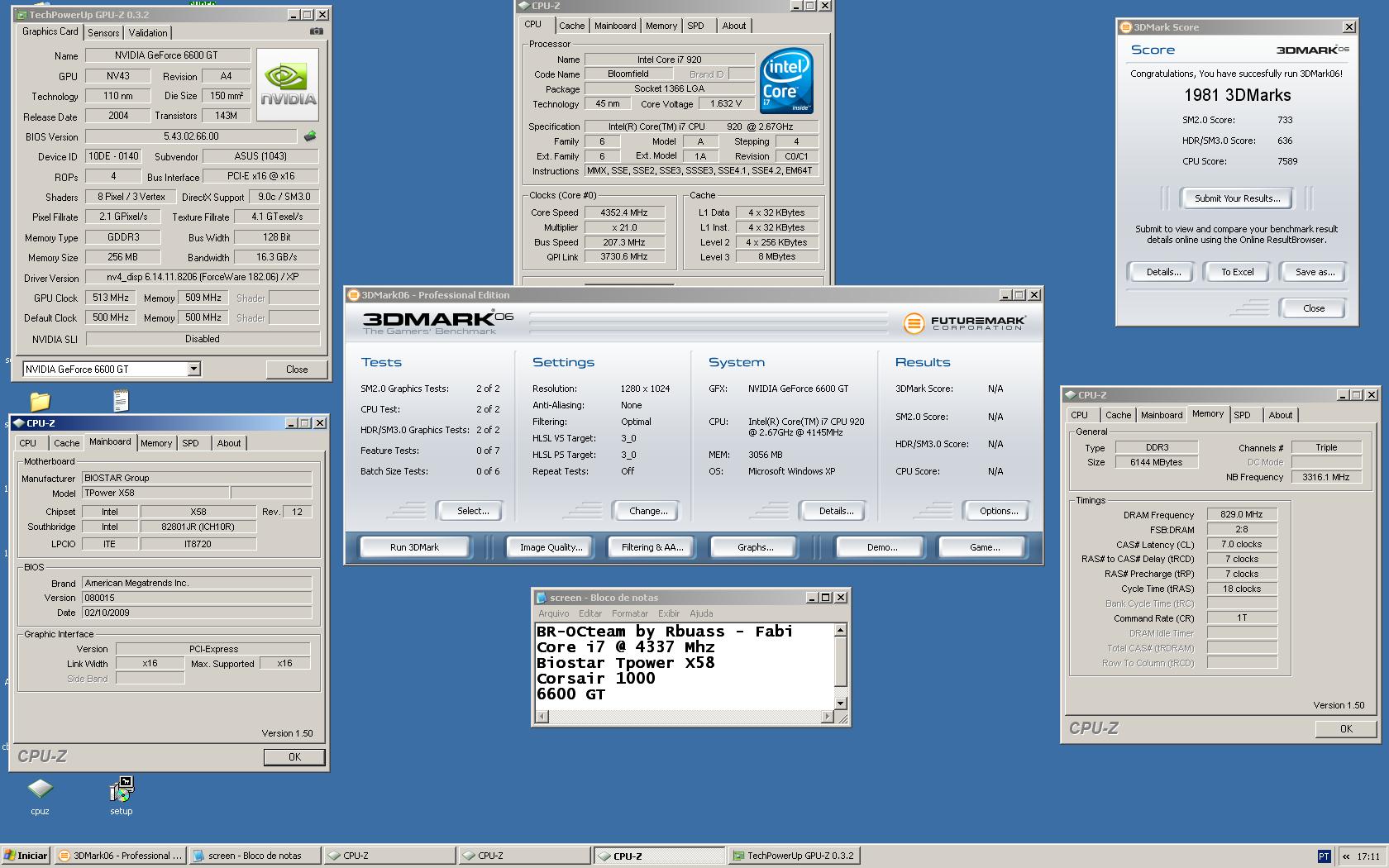Image resolution: width=1389 pixels, height=868 pixels.
Task: Click Filtering & AA button
Action: (x=652, y=547)
